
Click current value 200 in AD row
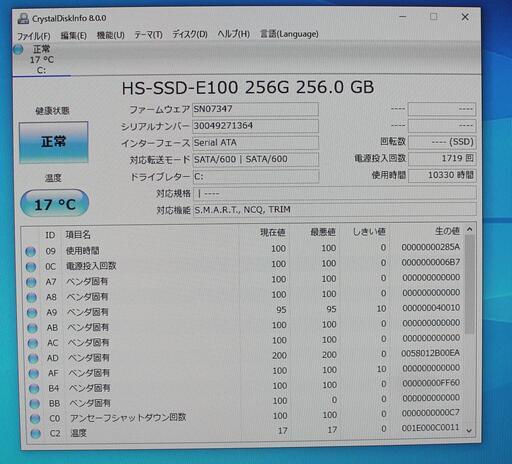tap(279, 355)
